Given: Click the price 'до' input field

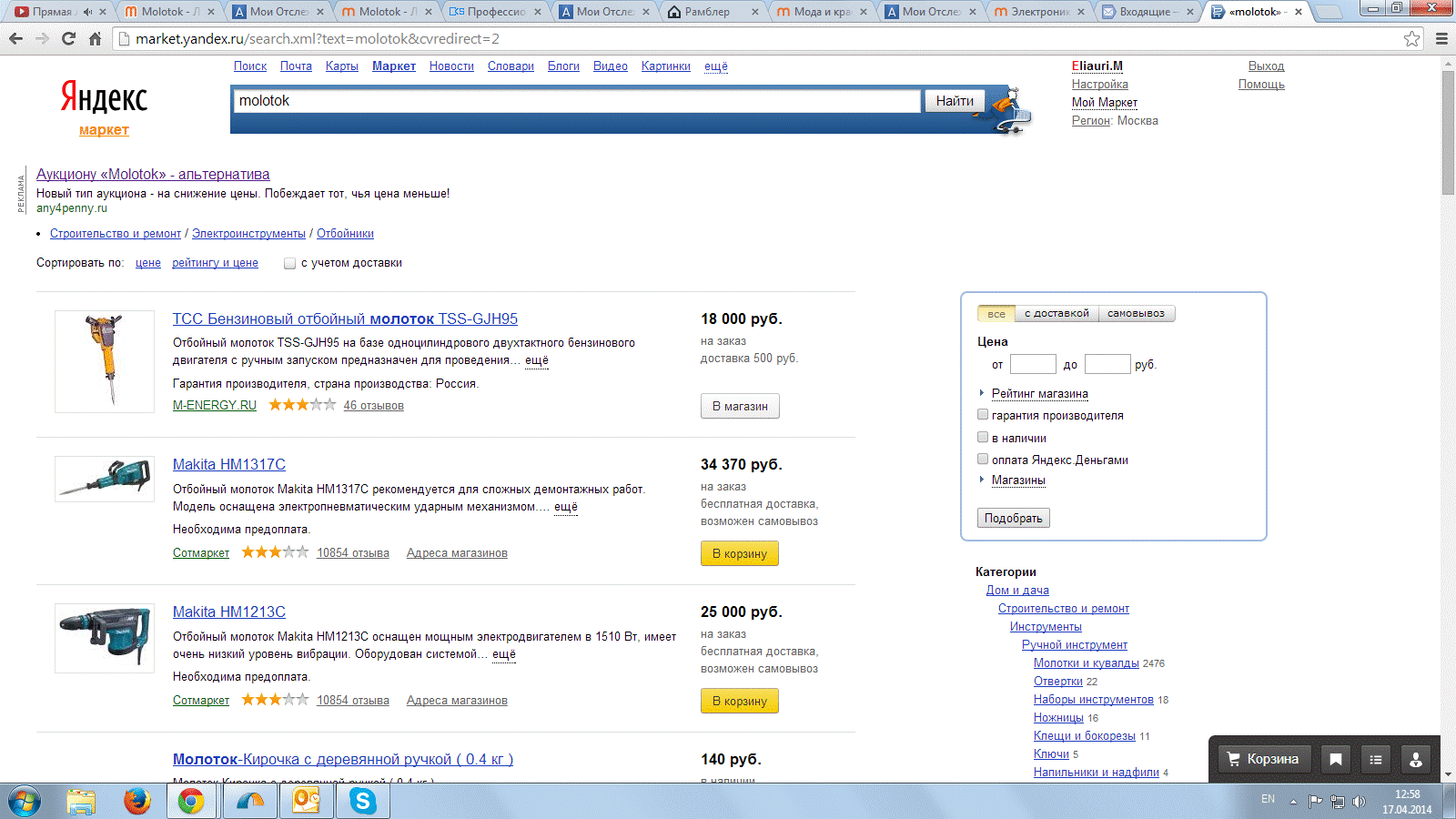Looking at the screenshot, I should (x=1107, y=364).
